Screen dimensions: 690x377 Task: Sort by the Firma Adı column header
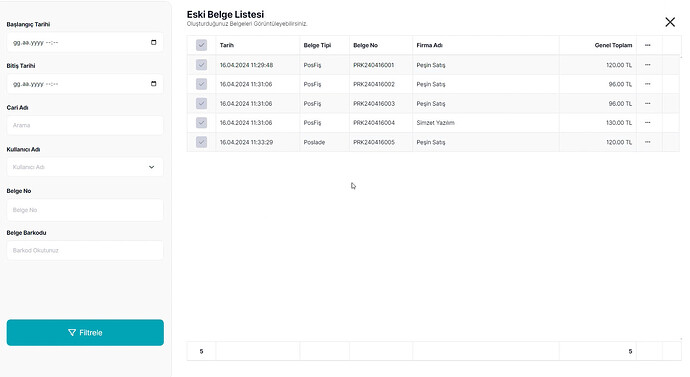[429, 45]
